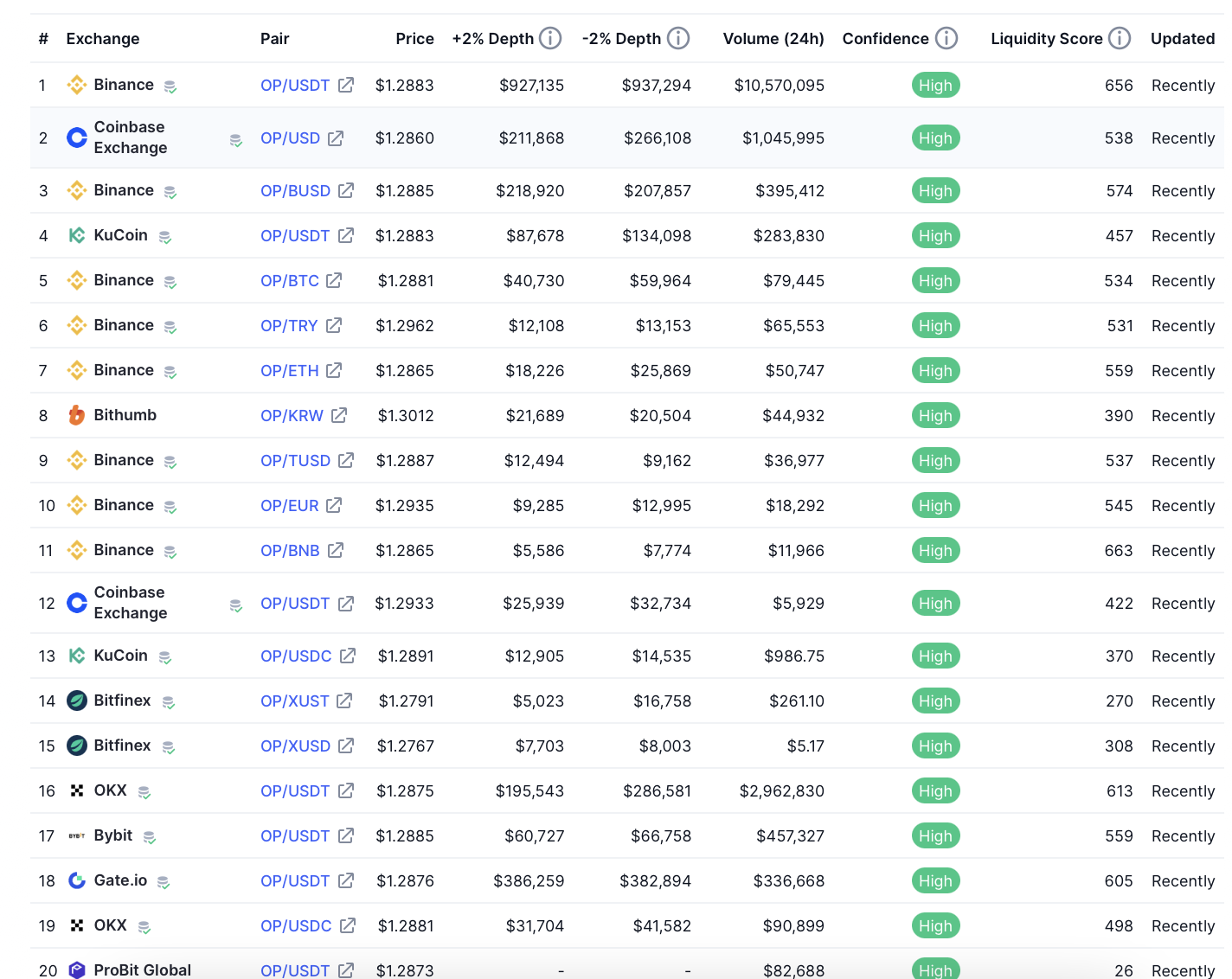This screenshot has height=979, width=1232.
Task: Sort table by Volume (24h) column
Action: 773,39
